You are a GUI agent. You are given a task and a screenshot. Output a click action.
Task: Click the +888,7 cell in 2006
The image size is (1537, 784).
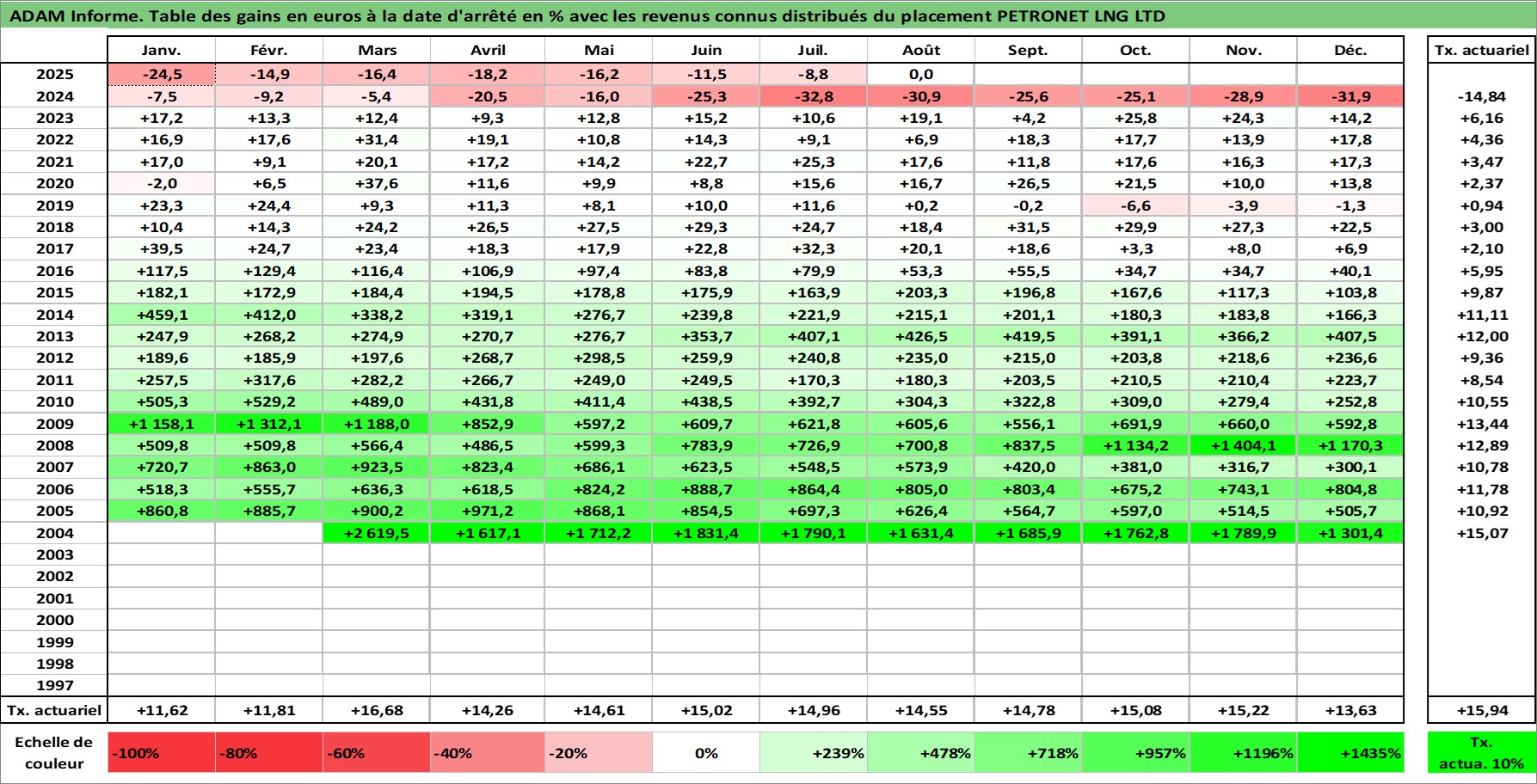click(705, 489)
